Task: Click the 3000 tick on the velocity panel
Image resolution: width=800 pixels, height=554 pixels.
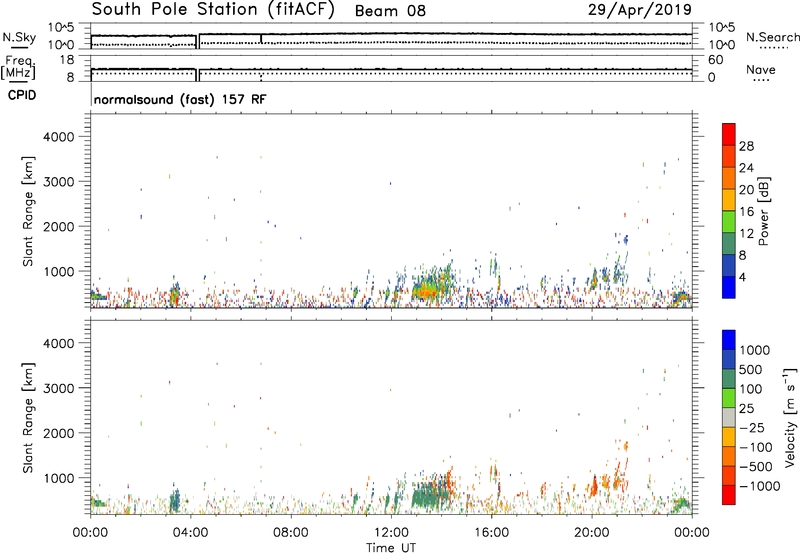Action: click(59, 388)
